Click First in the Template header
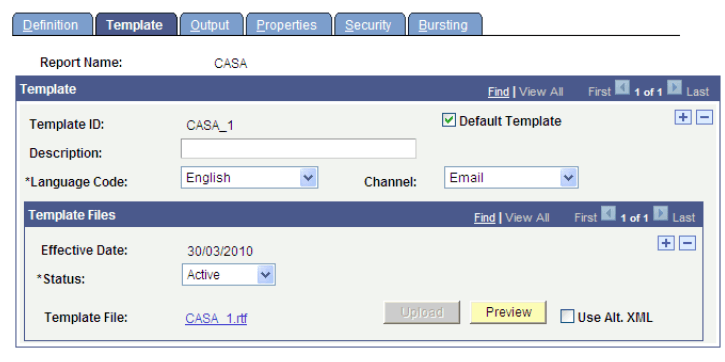This screenshot has height=362, width=725. click(x=599, y=92)
